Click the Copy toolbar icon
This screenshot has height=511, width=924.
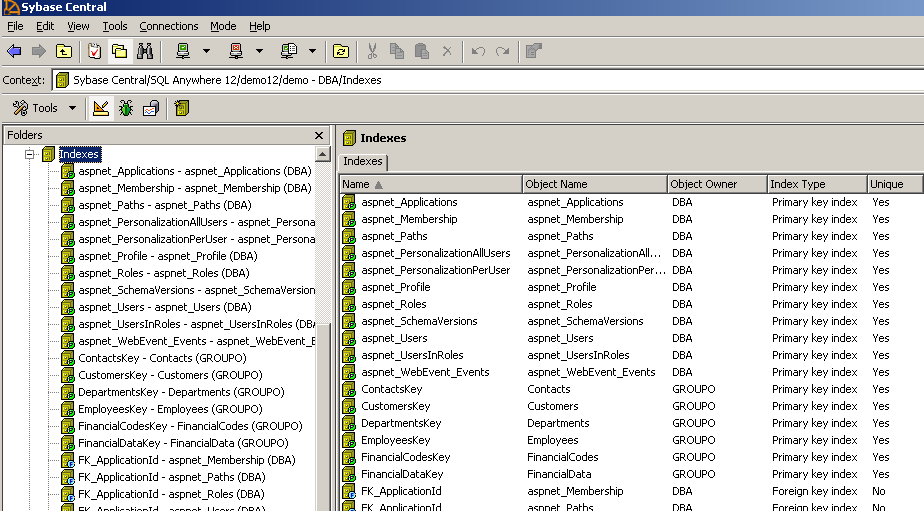(397, 51)
